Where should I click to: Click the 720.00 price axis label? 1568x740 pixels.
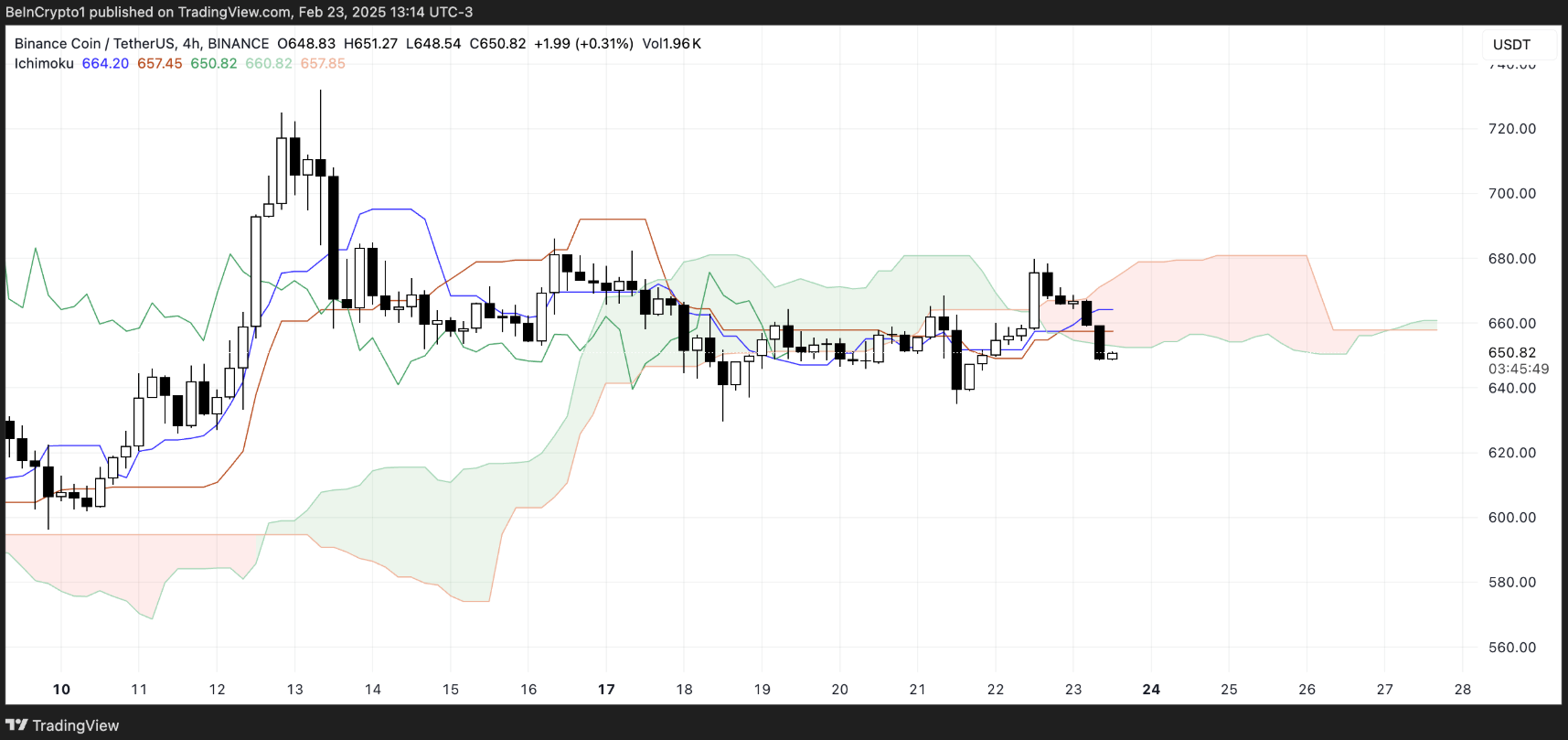click(x=1511, y=128)
